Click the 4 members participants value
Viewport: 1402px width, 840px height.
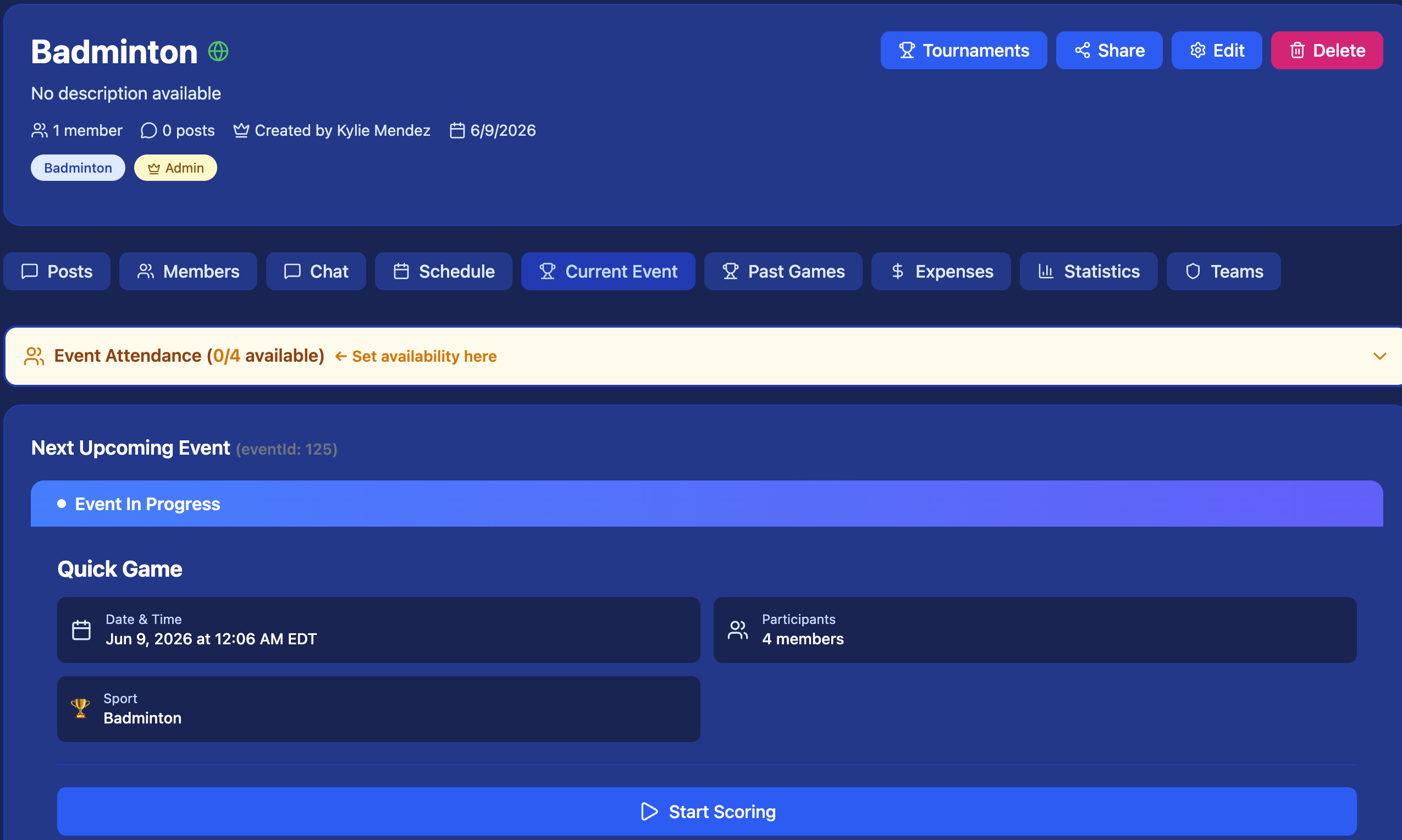click(803, 638)
